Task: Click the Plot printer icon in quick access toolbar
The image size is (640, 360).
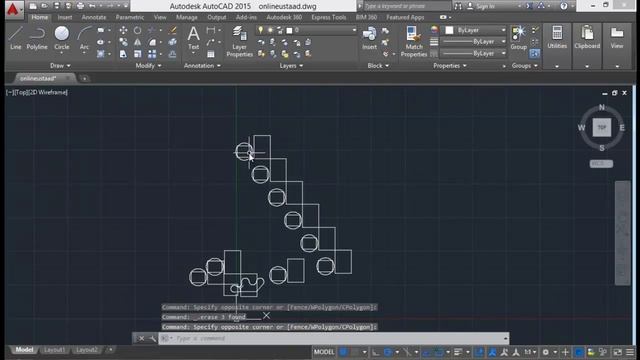Action: tap(80, 6)
